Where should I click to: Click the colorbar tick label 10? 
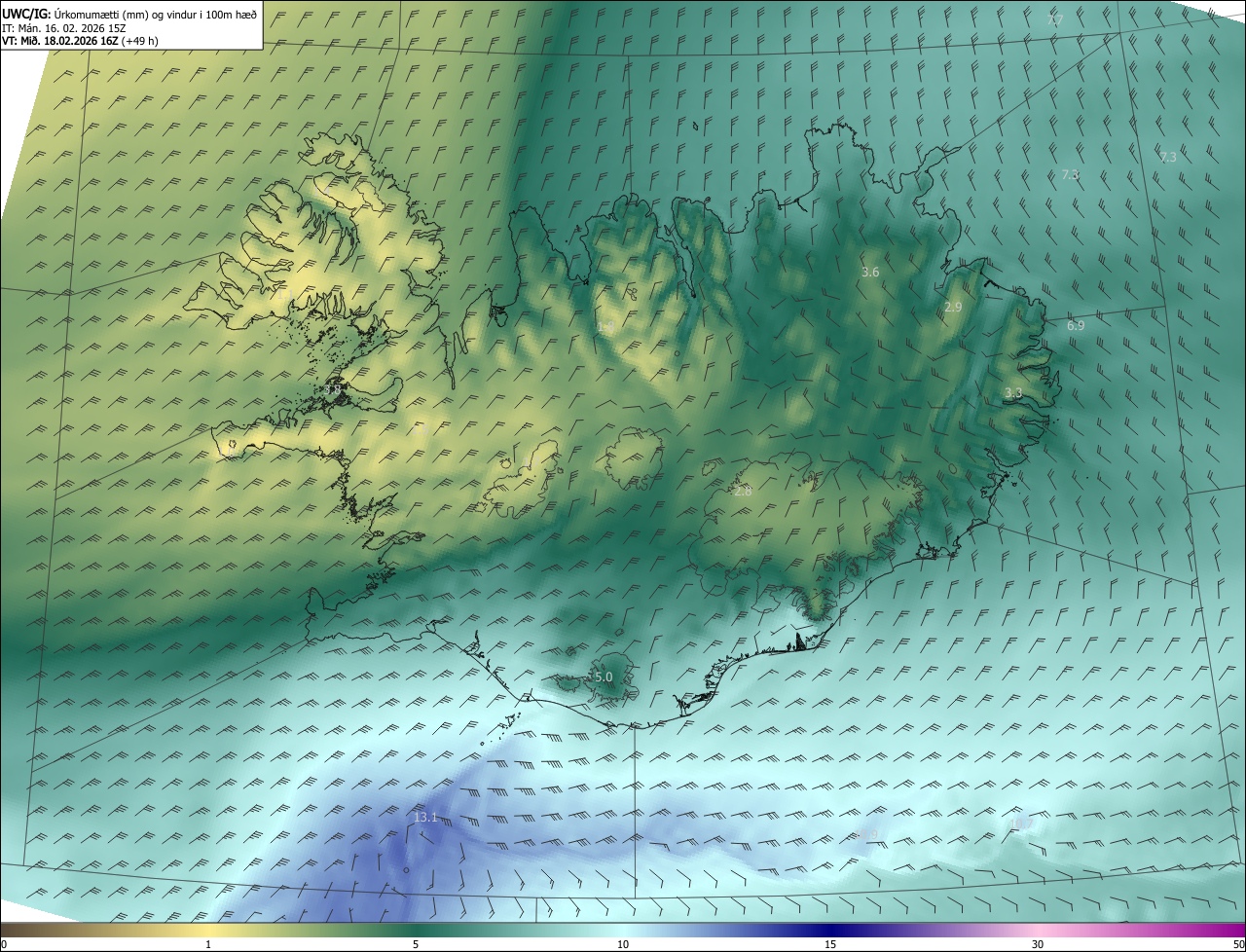tap(623, 944)
